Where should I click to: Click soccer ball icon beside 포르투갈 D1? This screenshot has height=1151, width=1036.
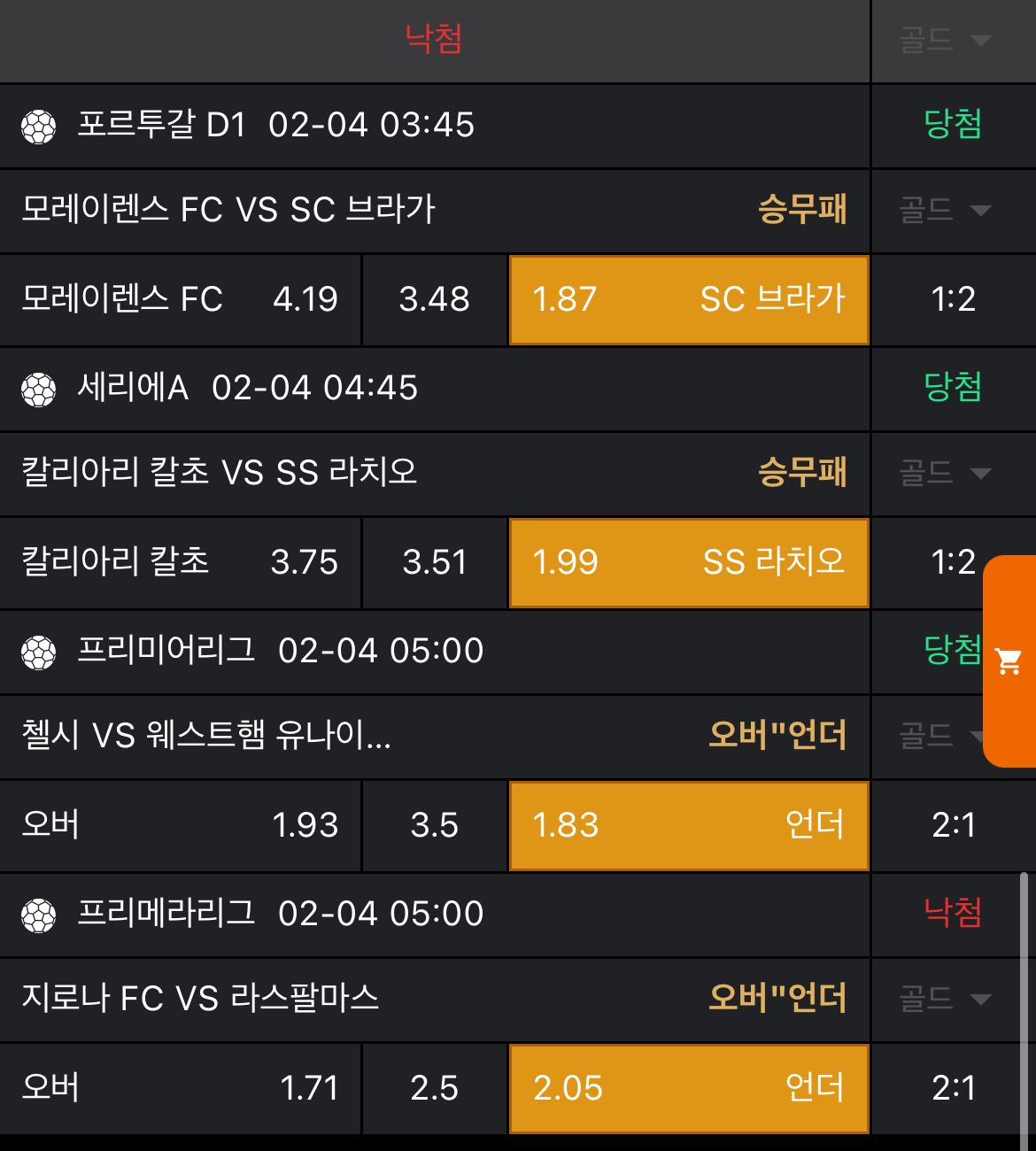coord(39,127)
